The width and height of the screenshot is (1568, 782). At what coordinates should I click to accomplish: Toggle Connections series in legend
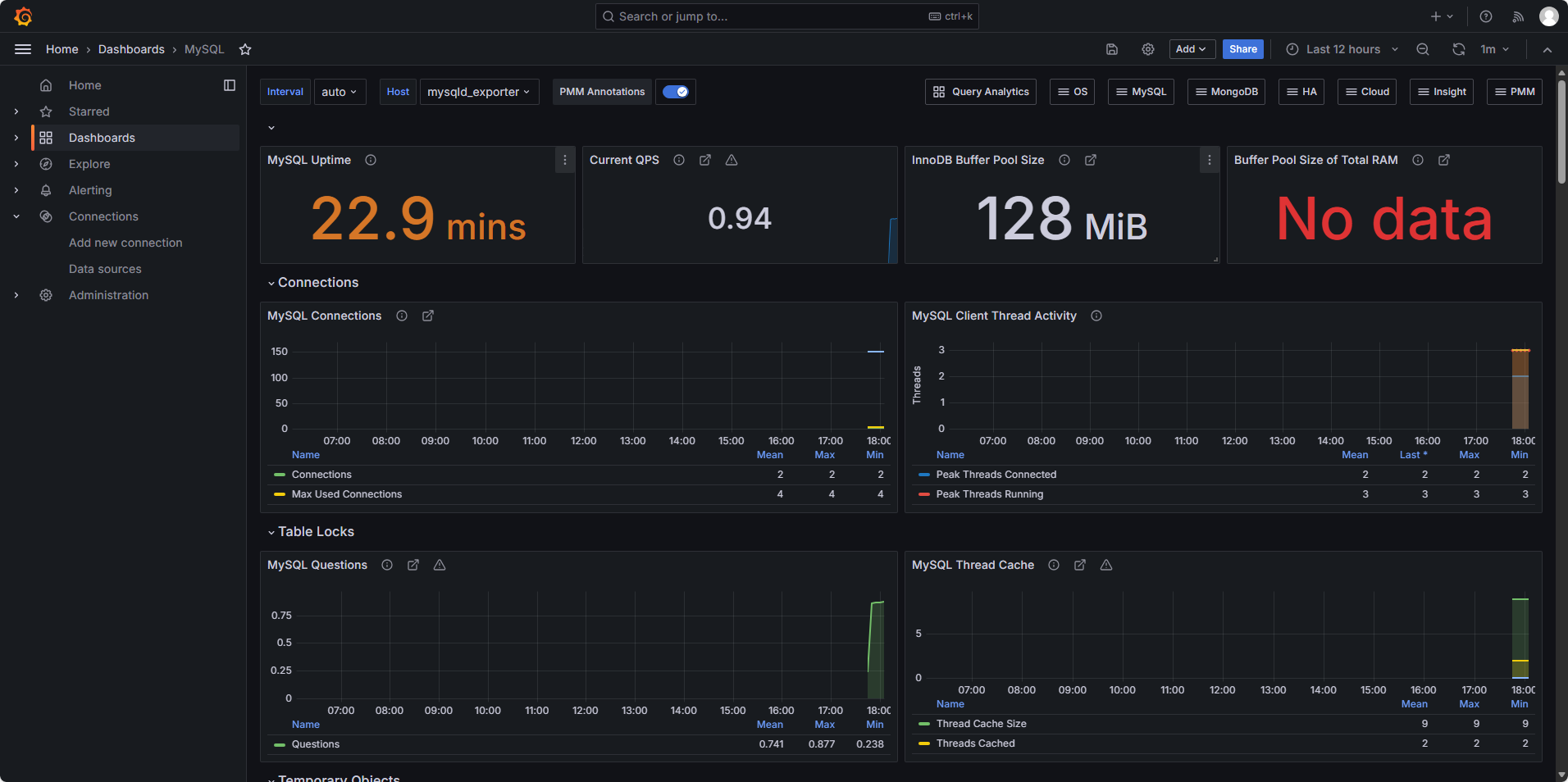[x=321, y=475]
